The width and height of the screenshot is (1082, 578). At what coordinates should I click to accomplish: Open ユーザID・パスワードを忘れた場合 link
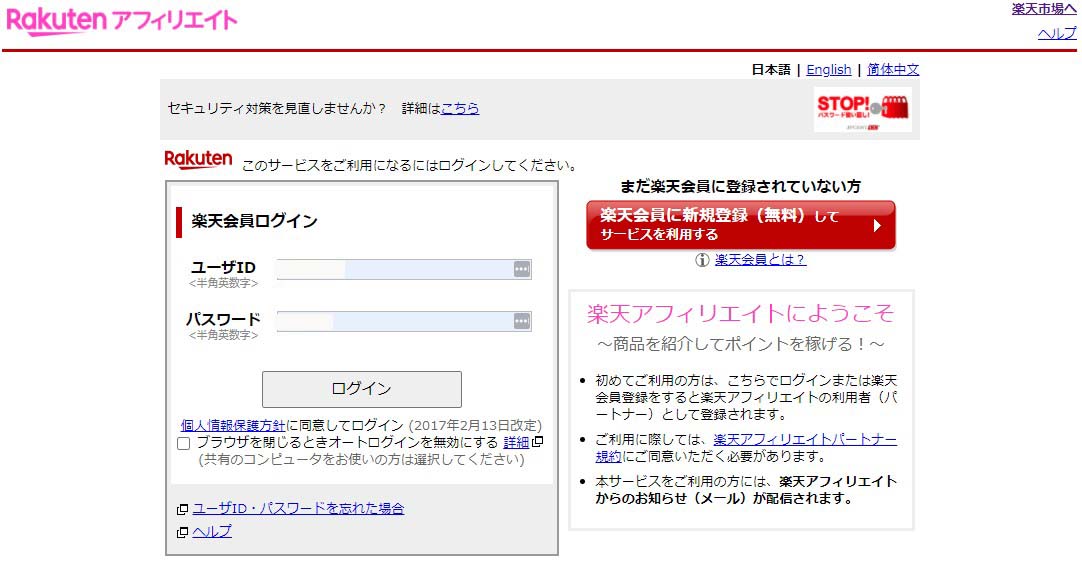(x=298, y=508)
